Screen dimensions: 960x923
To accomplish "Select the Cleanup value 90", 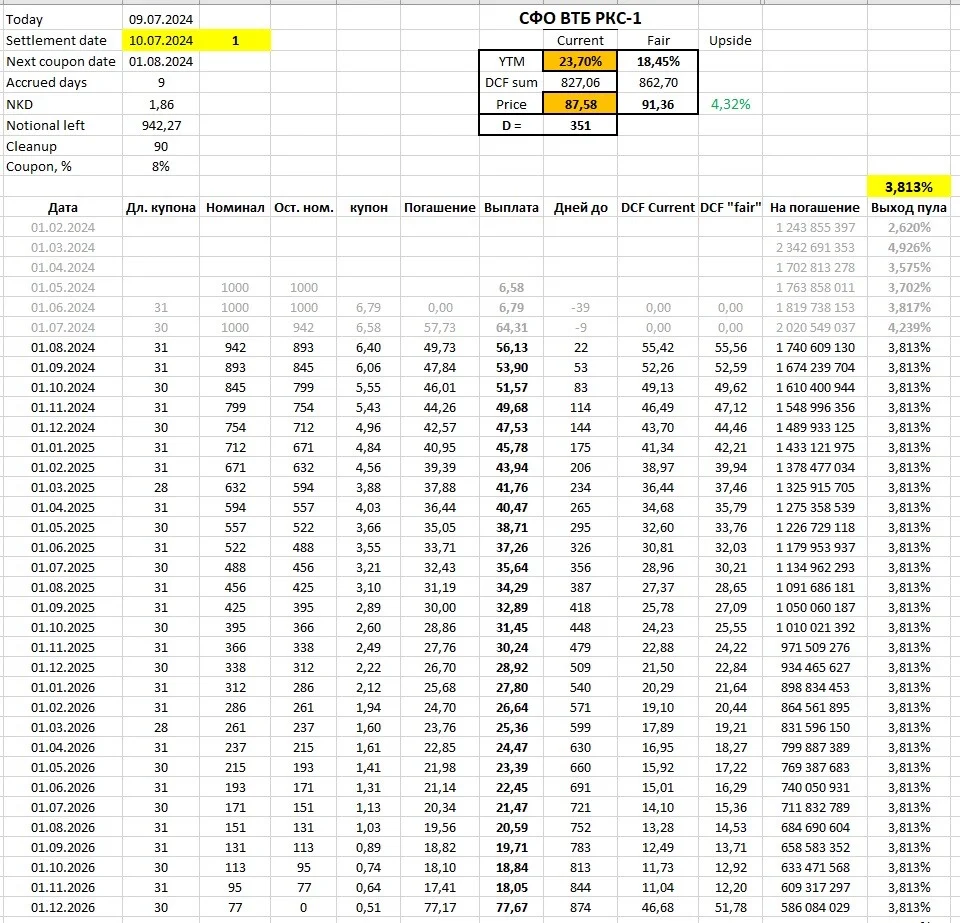I will pos(161,146).
